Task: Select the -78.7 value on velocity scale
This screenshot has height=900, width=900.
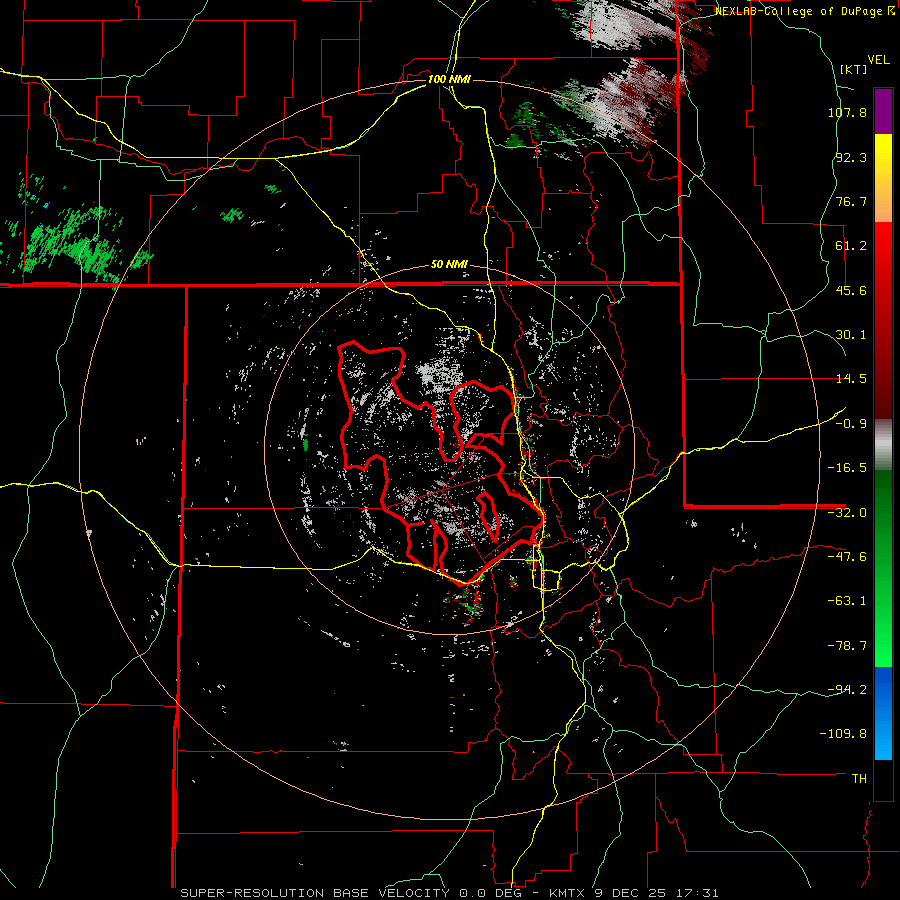Action: [x=847, y=646]
